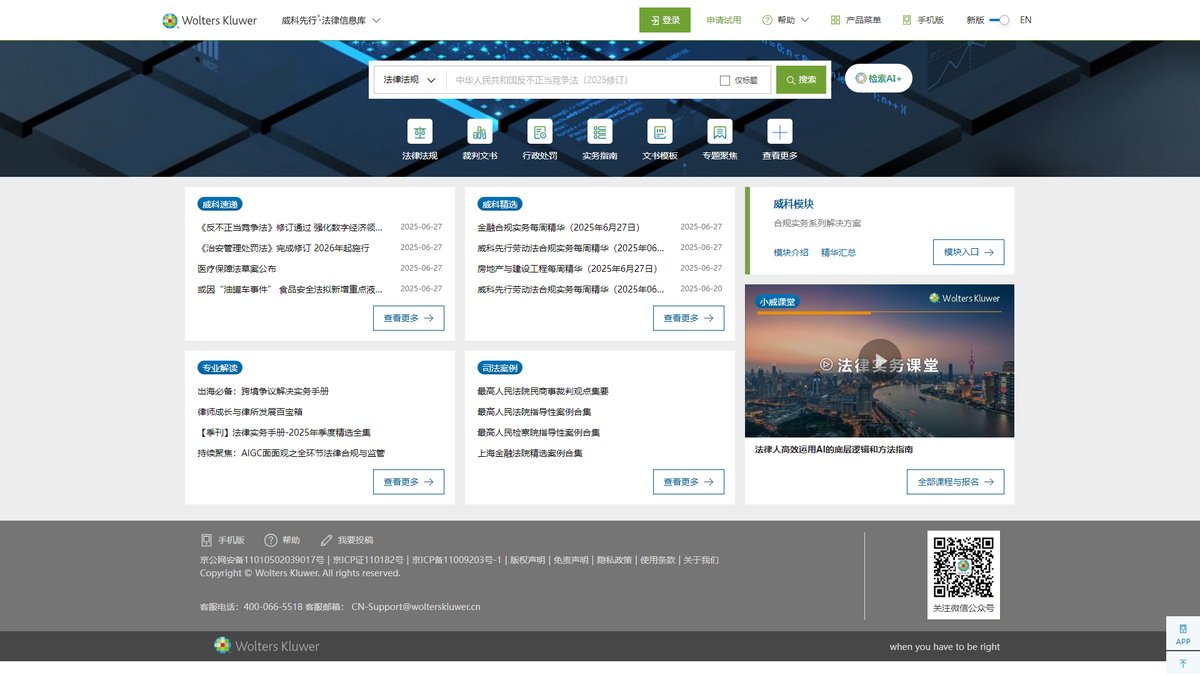Open 律师成长与律所发展百宝箱
The image size is (1200, 675).
(250, 412)
